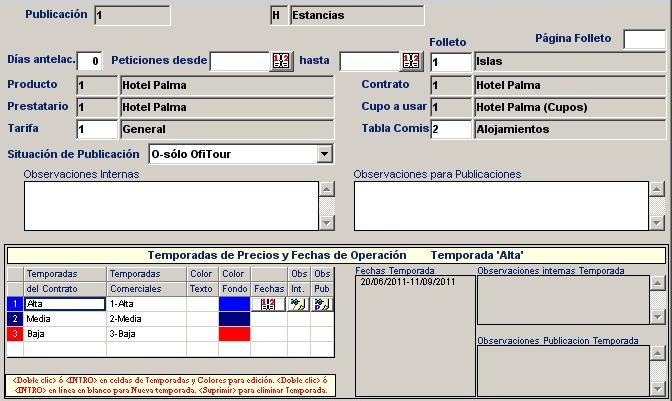672x401 pixels.
Task: Open Obs Pub notes icon for Alta
Action: [x=322, y=304]
